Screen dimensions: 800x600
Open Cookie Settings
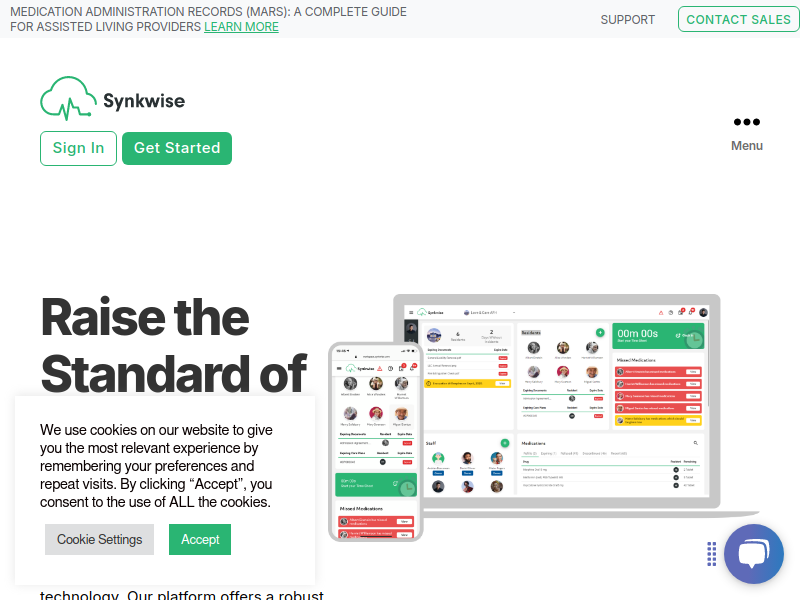point(99,539)
